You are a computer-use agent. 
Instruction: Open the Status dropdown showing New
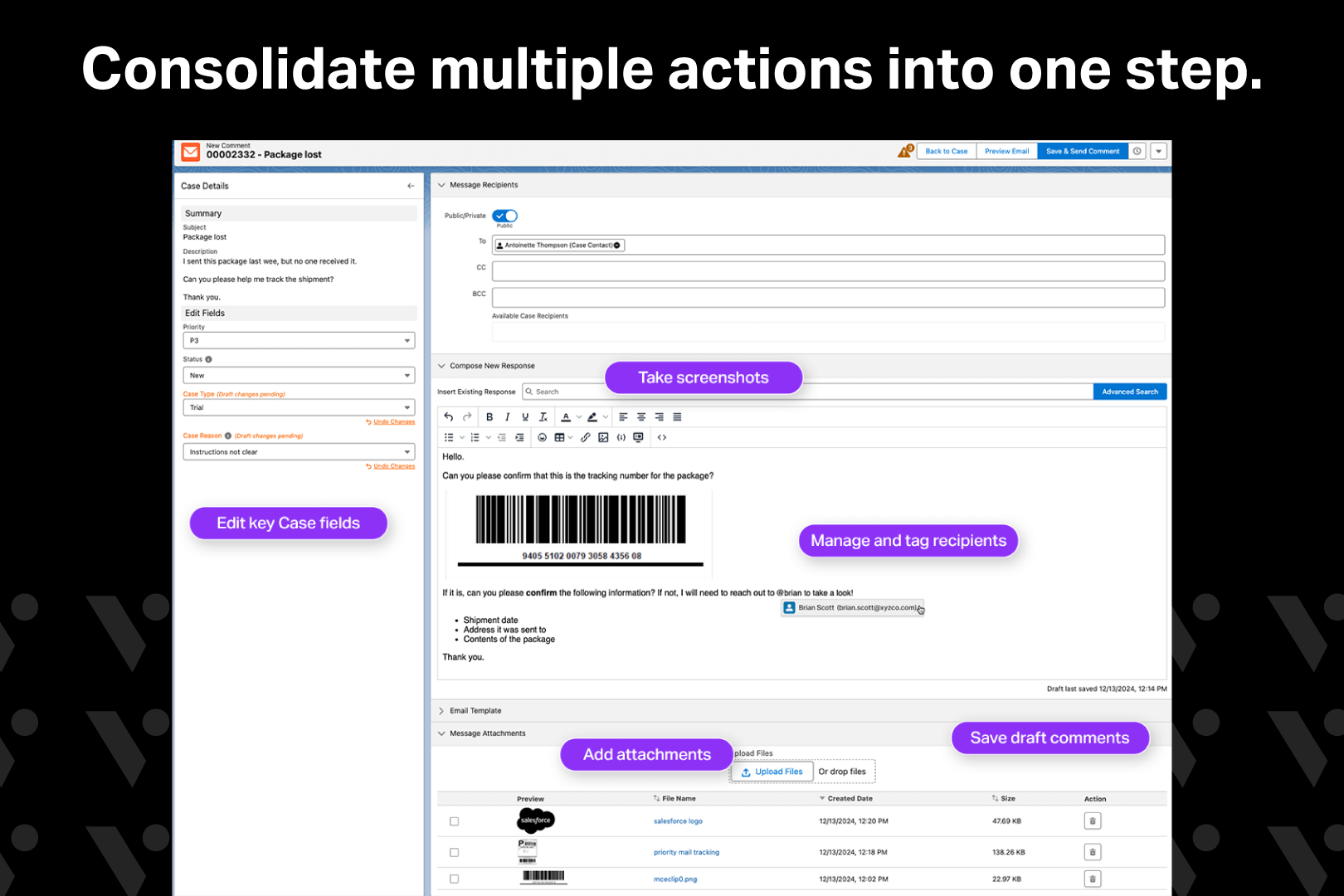[x=299, y=376]
